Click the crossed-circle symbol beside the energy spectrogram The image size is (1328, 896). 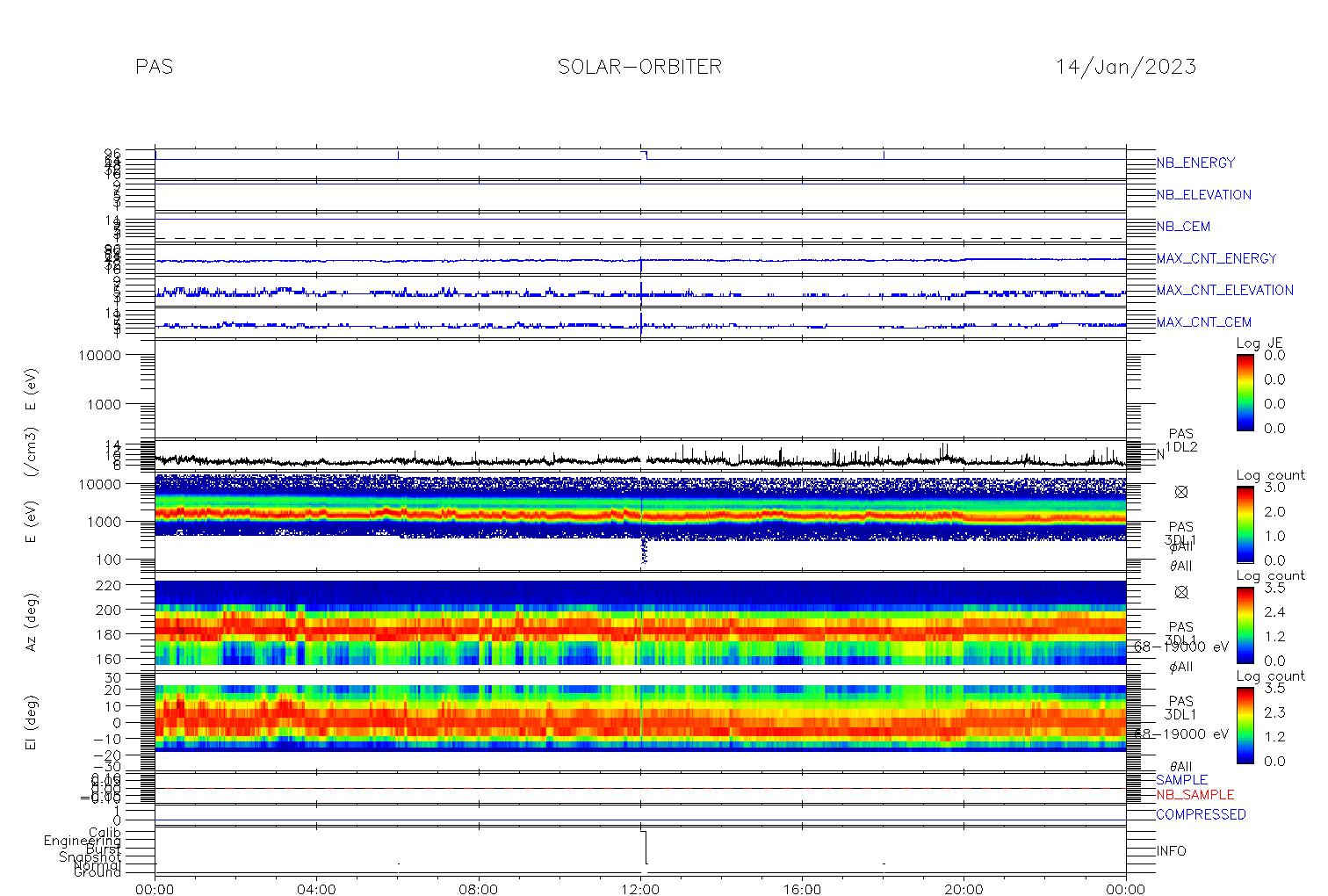tap(1181, 492)
